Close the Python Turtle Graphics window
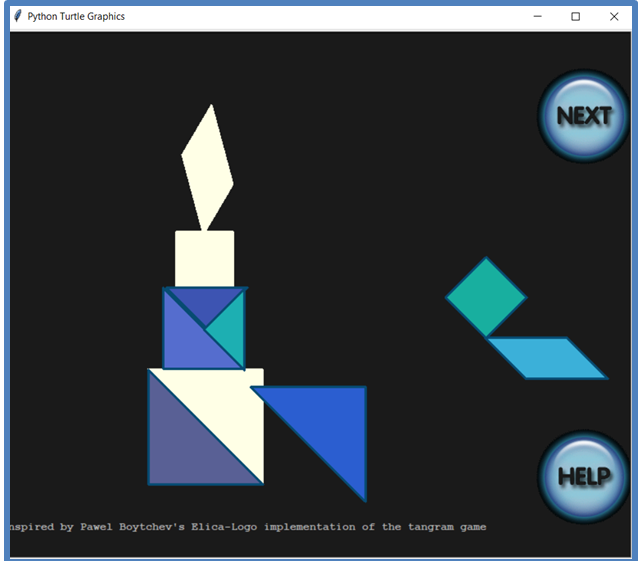Image resolution: width=639 pixels, height=561 pixels. pyautogui.click(x=614, y=16)
